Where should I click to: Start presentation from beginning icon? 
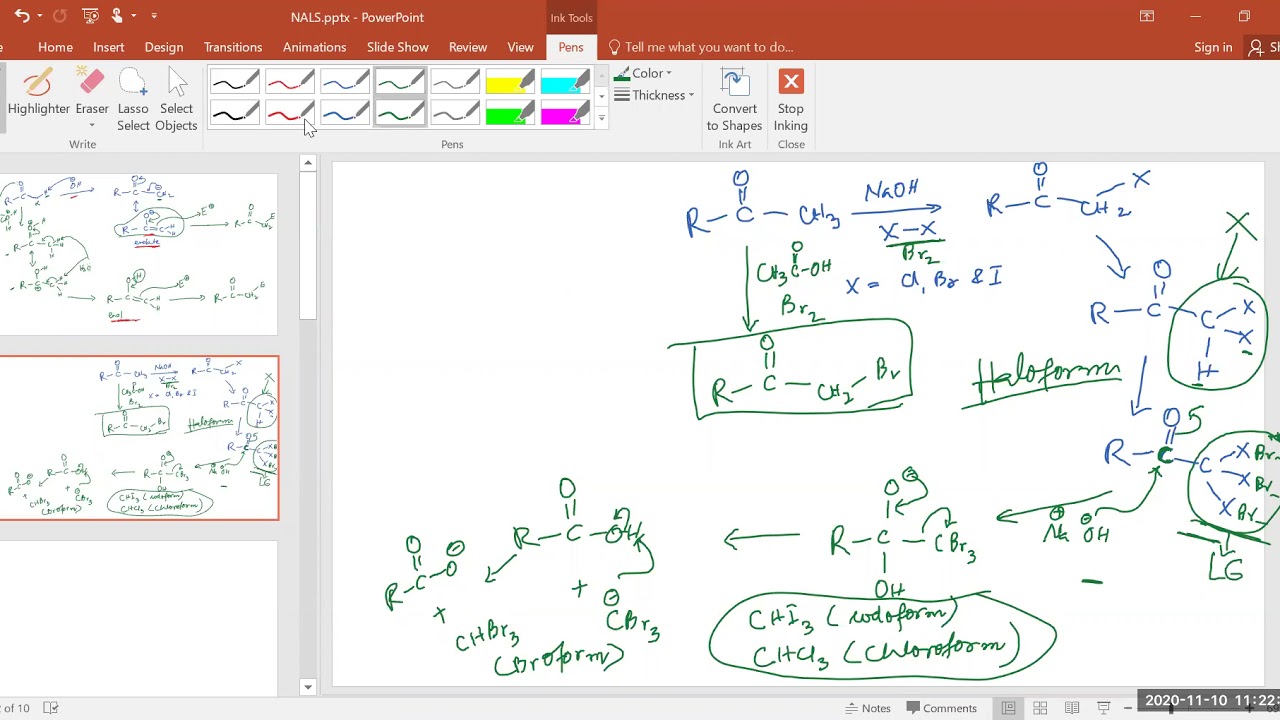pos(90,16)
